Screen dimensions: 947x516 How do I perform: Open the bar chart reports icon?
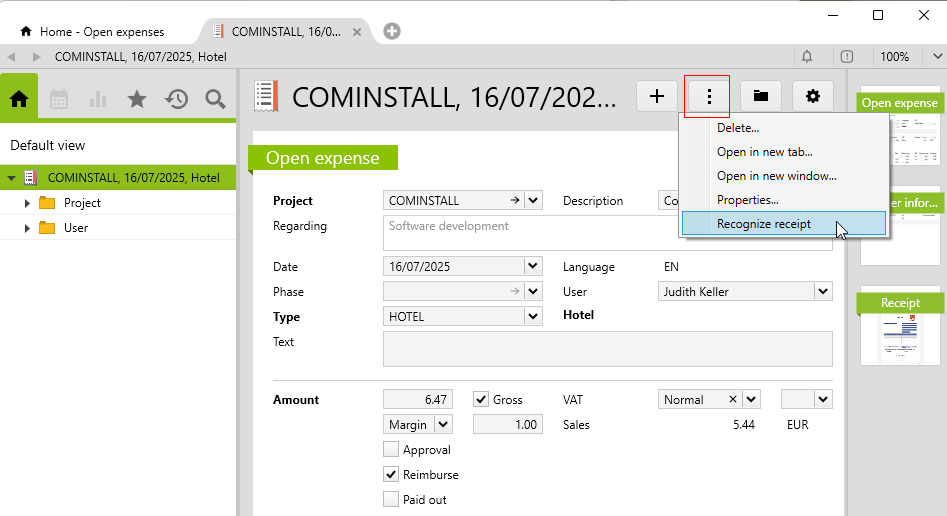coord(98,98)
